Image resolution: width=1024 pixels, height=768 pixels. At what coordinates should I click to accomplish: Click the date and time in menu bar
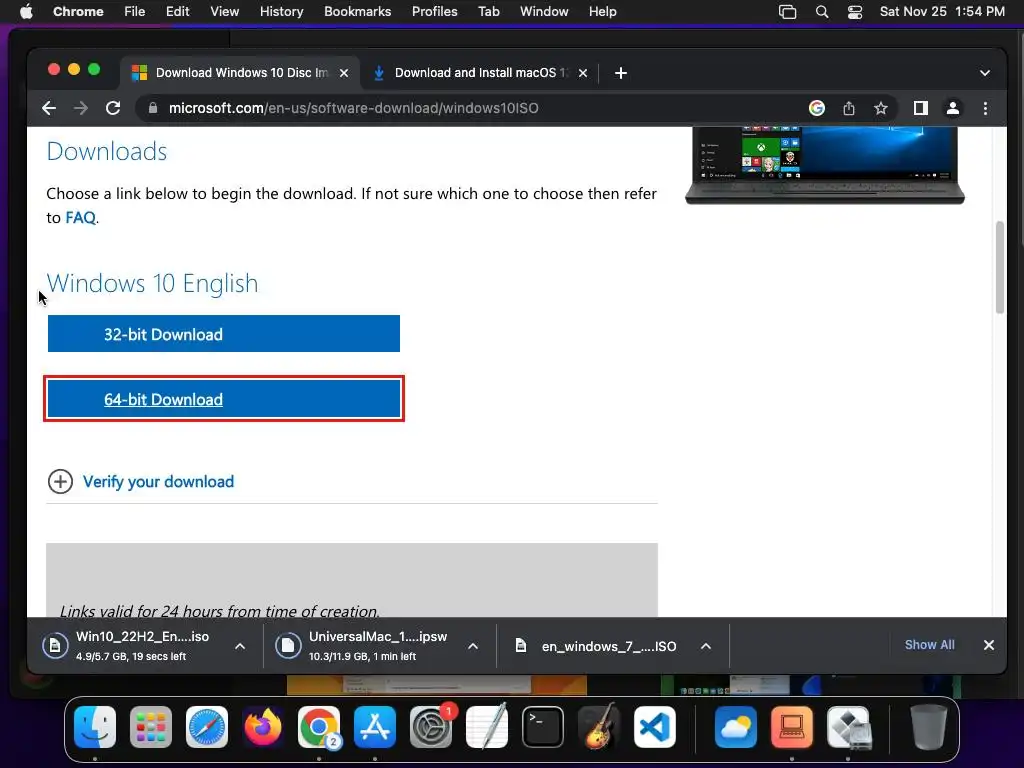942,11
